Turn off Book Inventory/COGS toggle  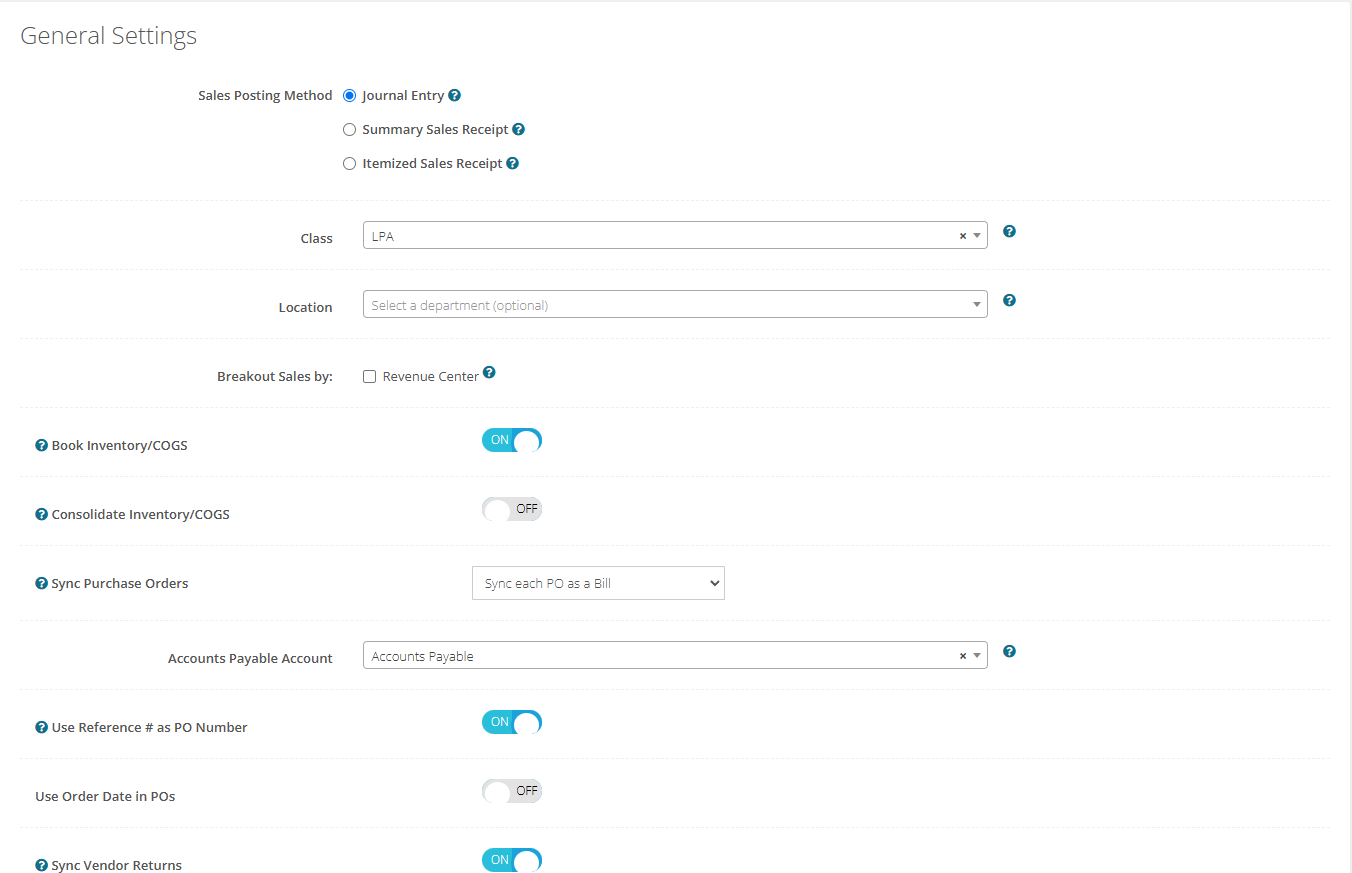coord(512,440)
